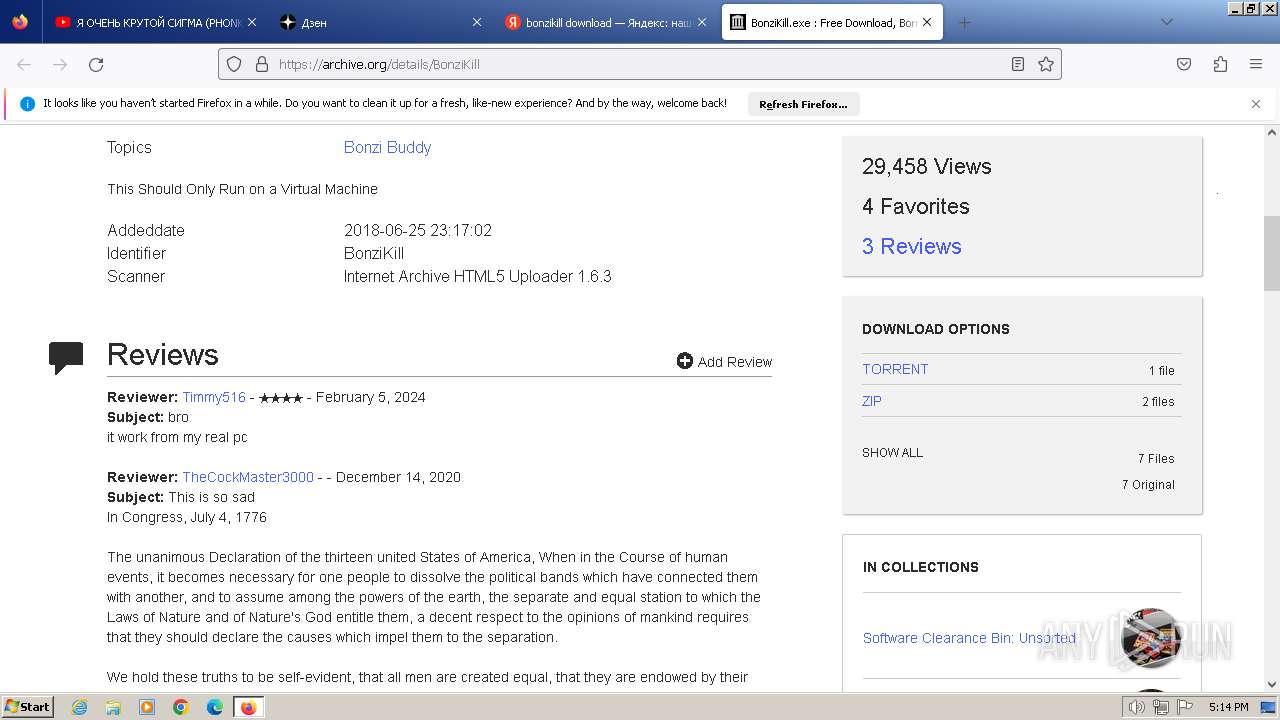Toggle reader view for this page
This screenshot has height=720, width=1280.
(1017, 64)
